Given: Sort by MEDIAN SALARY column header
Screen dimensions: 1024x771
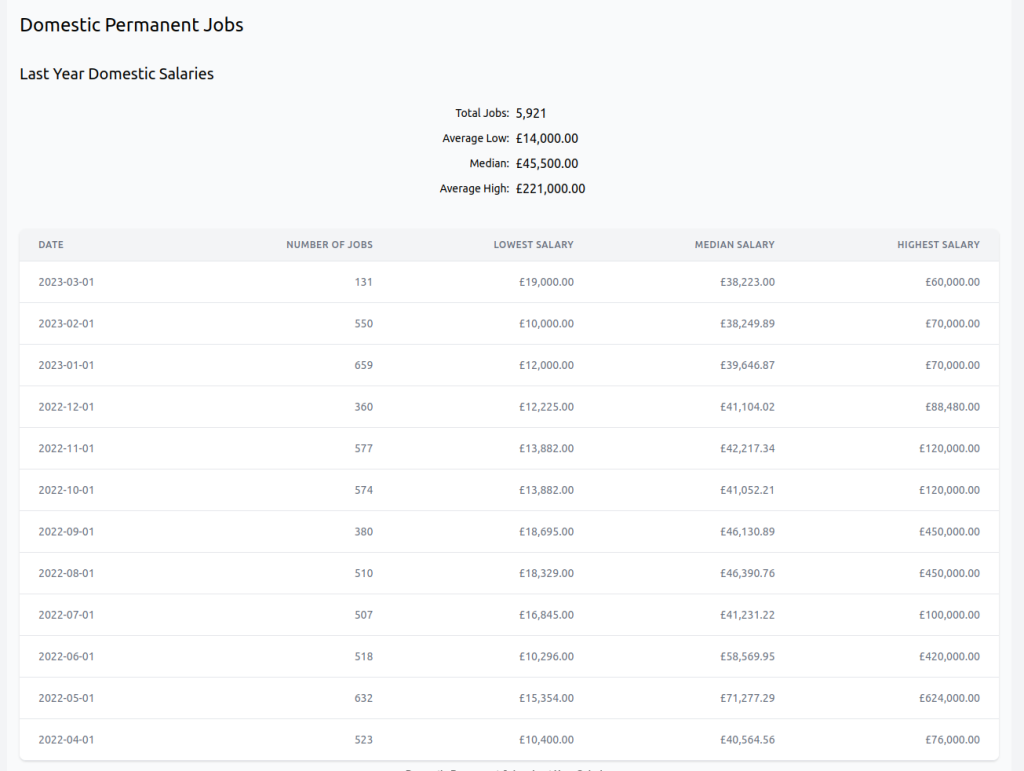Looking at the screenshot, I should (734, 244).
